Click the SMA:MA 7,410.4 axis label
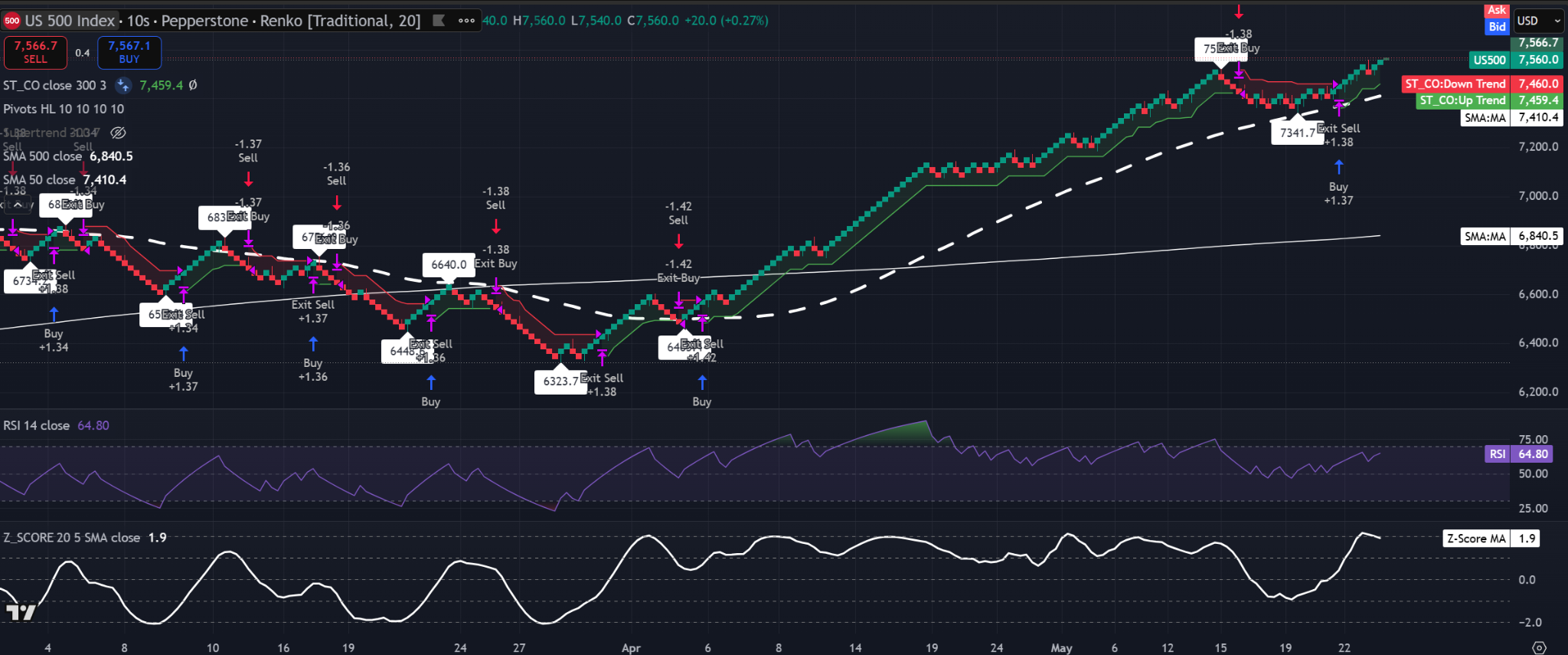The height and width of the screenshot is (655, 1568). [1511, 117]
